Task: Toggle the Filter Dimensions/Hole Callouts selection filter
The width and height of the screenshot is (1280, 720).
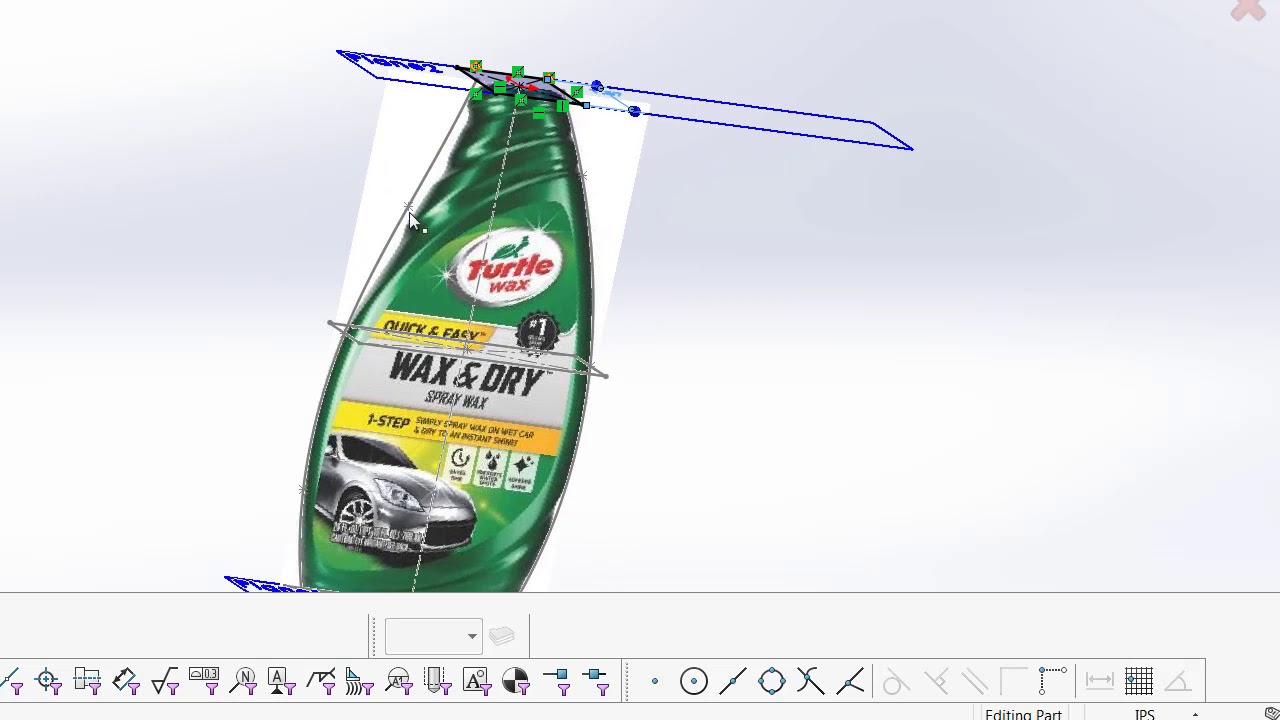Action: [x=126, y=682]
